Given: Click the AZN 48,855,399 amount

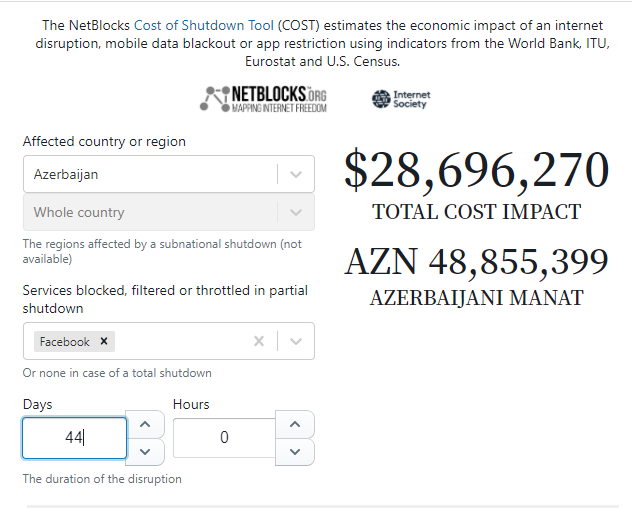Looking at the screenshot, I should click(476, 261).
